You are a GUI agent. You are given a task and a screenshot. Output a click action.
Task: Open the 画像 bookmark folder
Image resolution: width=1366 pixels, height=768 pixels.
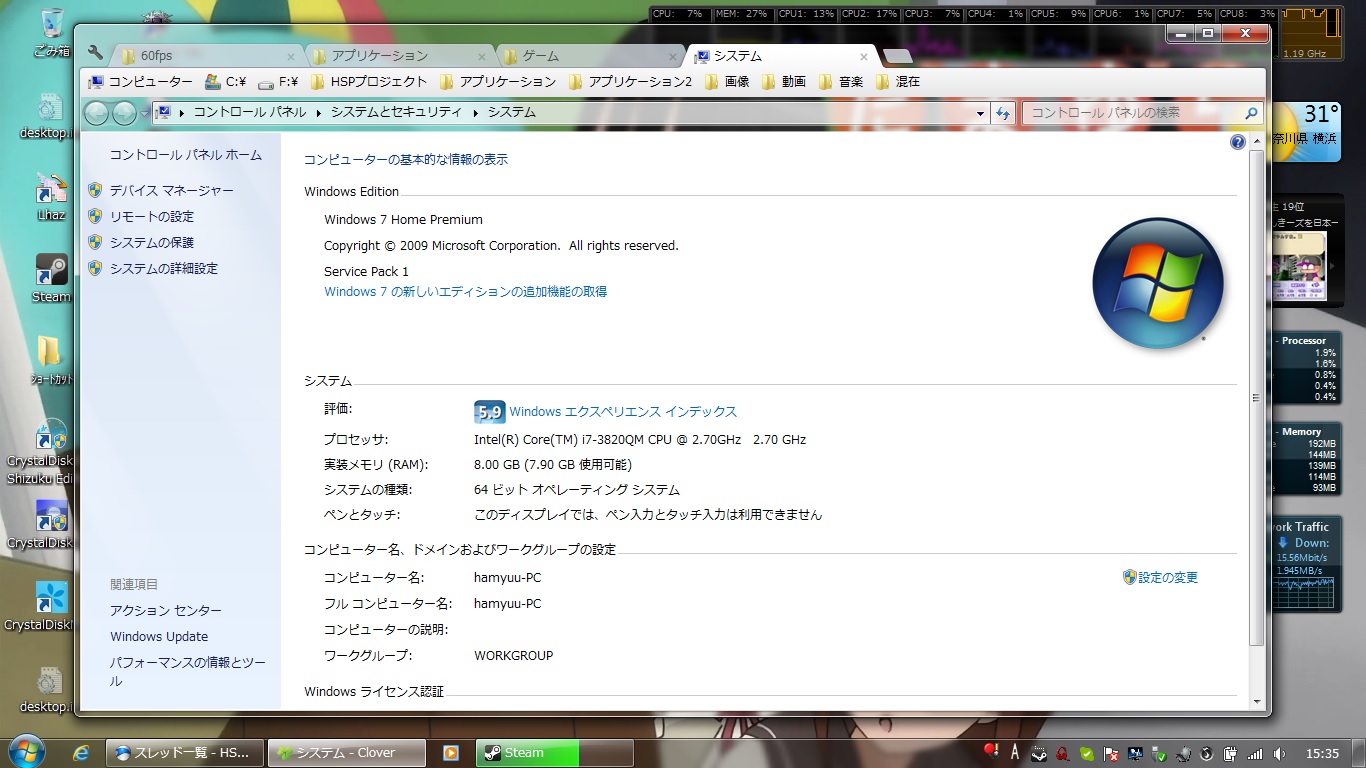(727, 82)
